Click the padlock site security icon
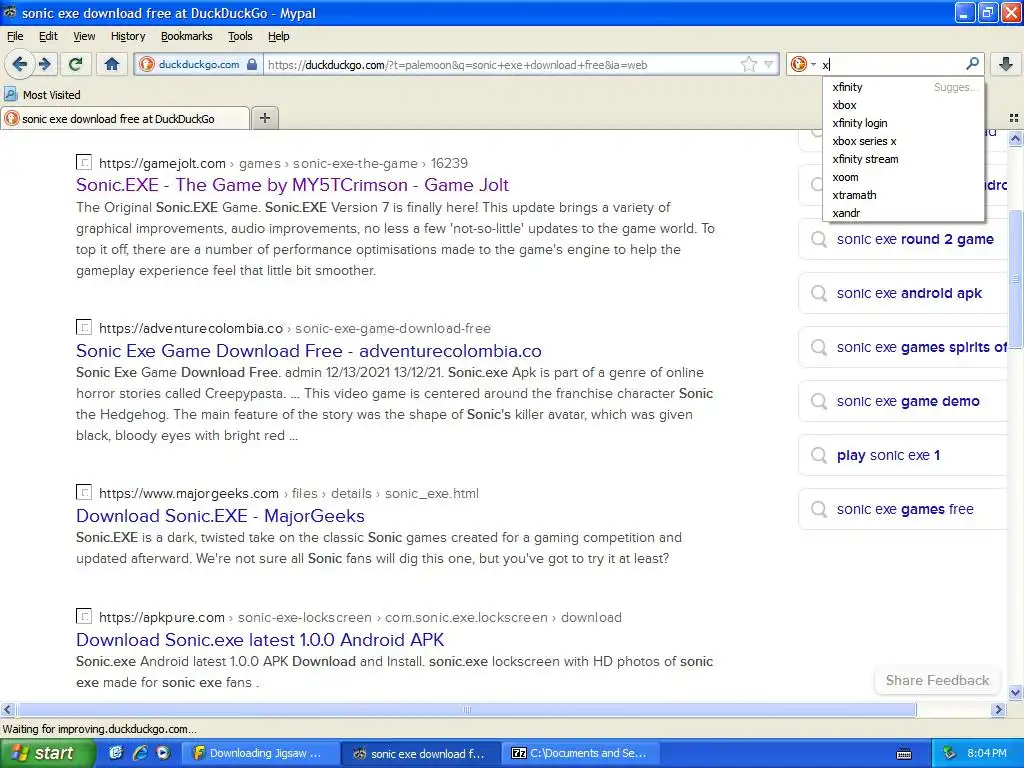This screenshot has width=1024, height=768. pos(252,64)
